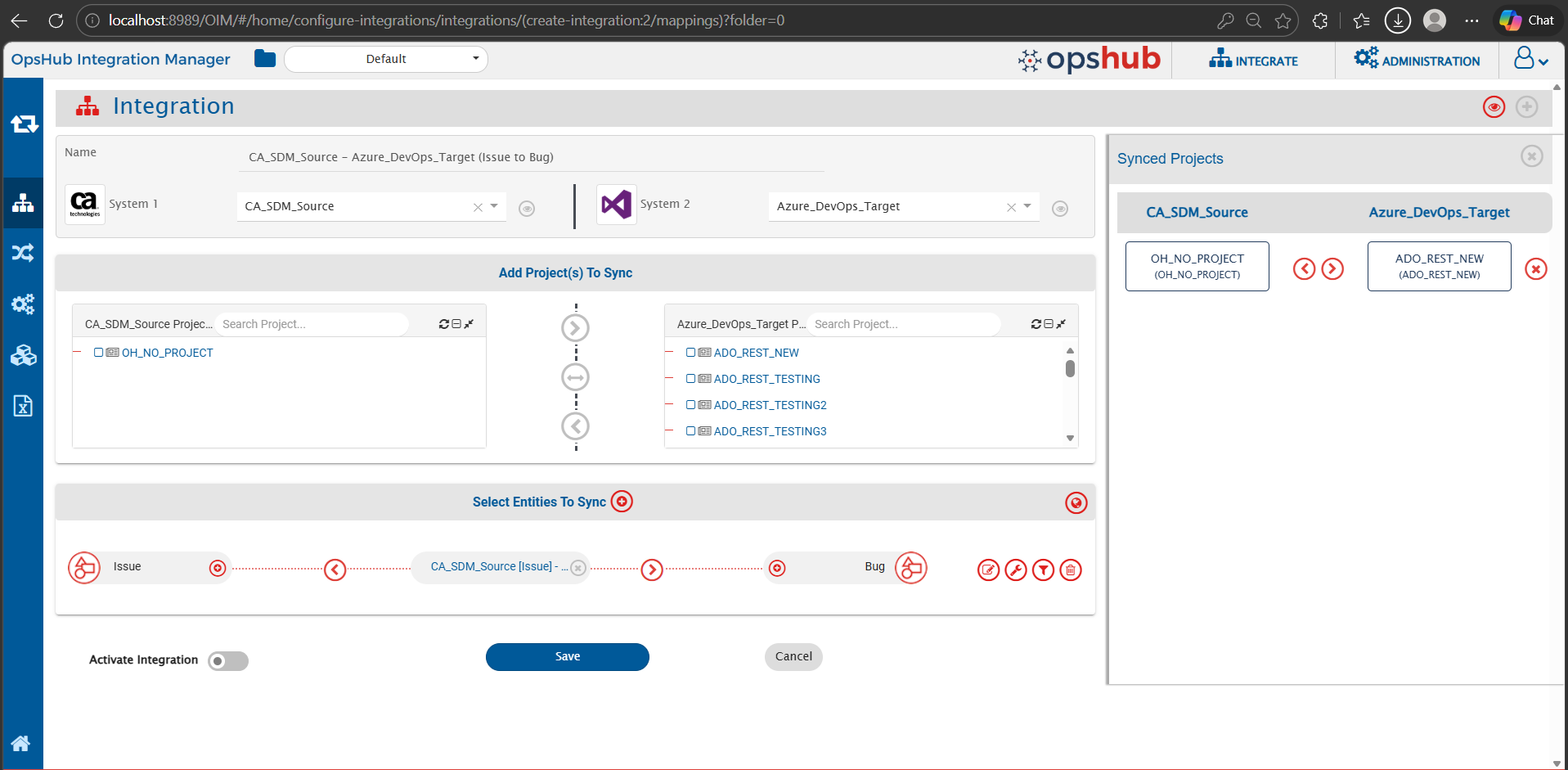This screenshot has width=1568, height=770.
Task: Click the Save button
Action: click(567, 656)
